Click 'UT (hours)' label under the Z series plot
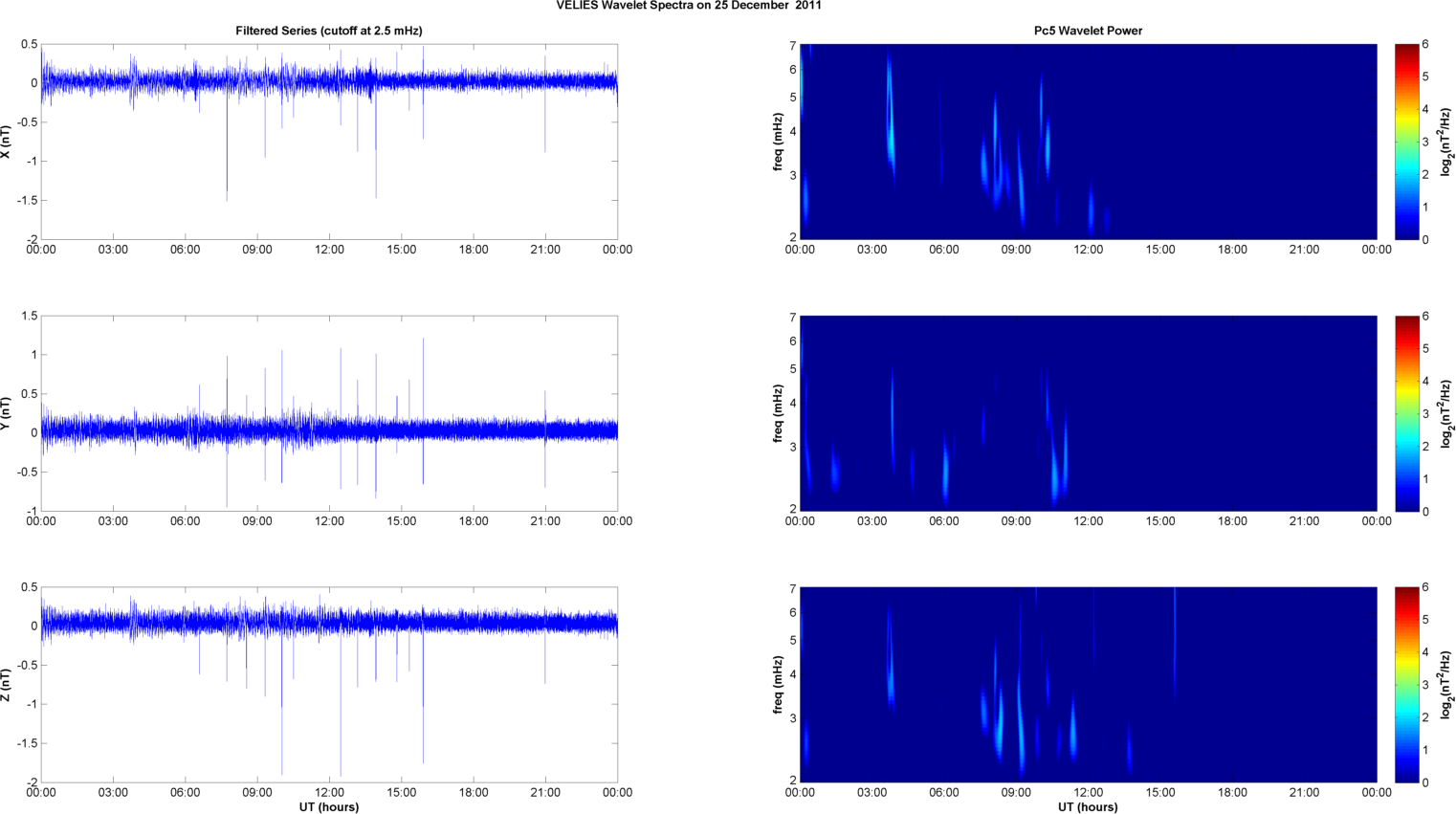Image resolution: width=1456 pixels, height=814 pixels. pyautogui.click(x=329, y=807)
